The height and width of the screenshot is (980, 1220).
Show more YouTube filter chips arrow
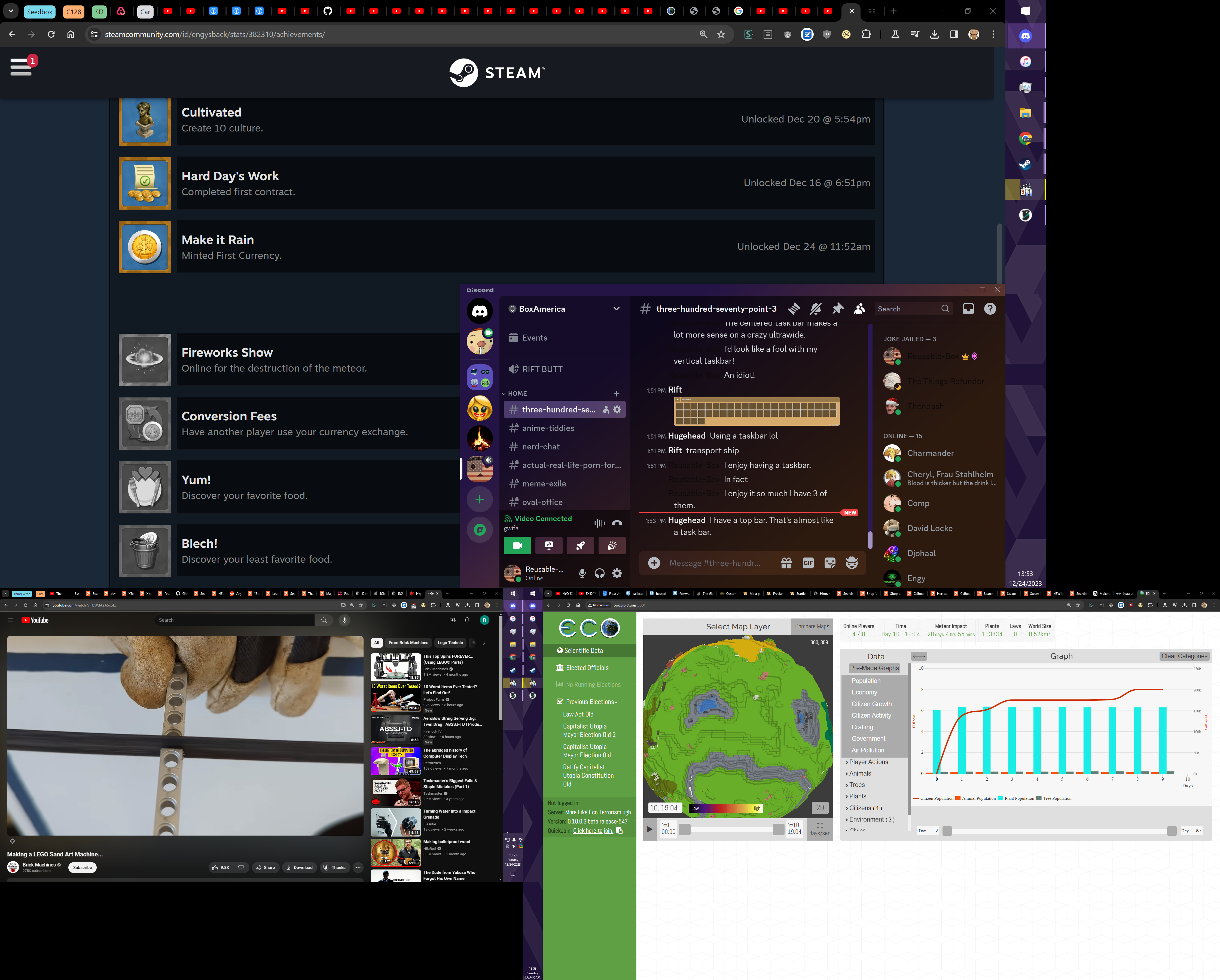(484, 643)
